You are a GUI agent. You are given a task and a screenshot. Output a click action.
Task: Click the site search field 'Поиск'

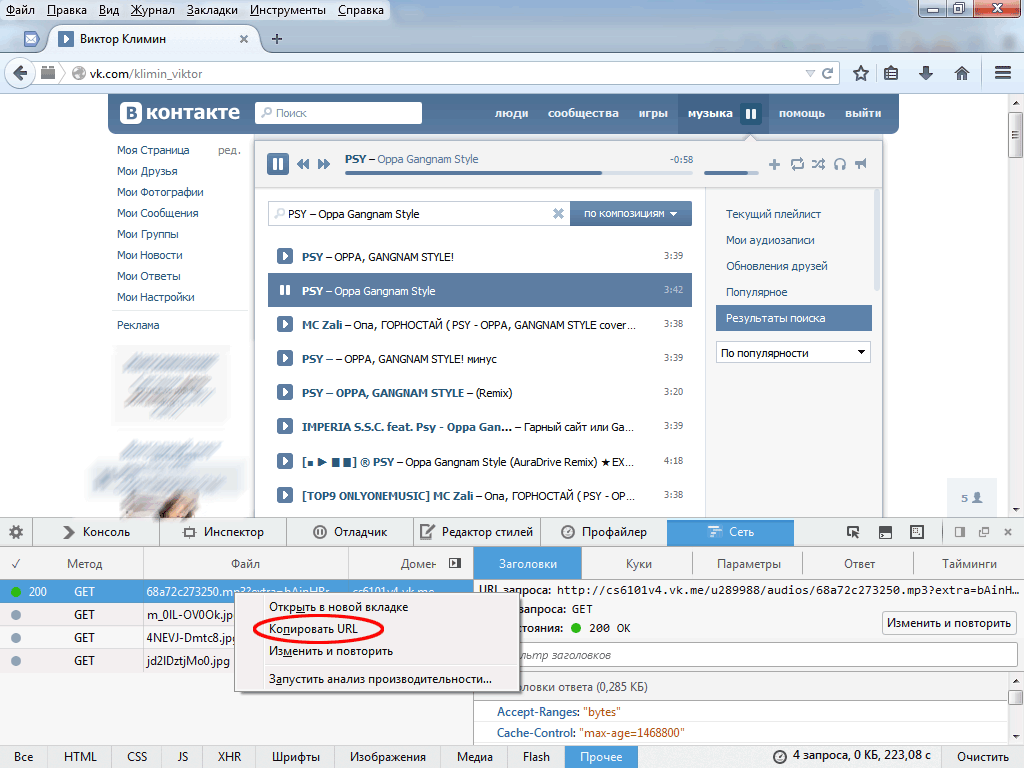[338, 113]
